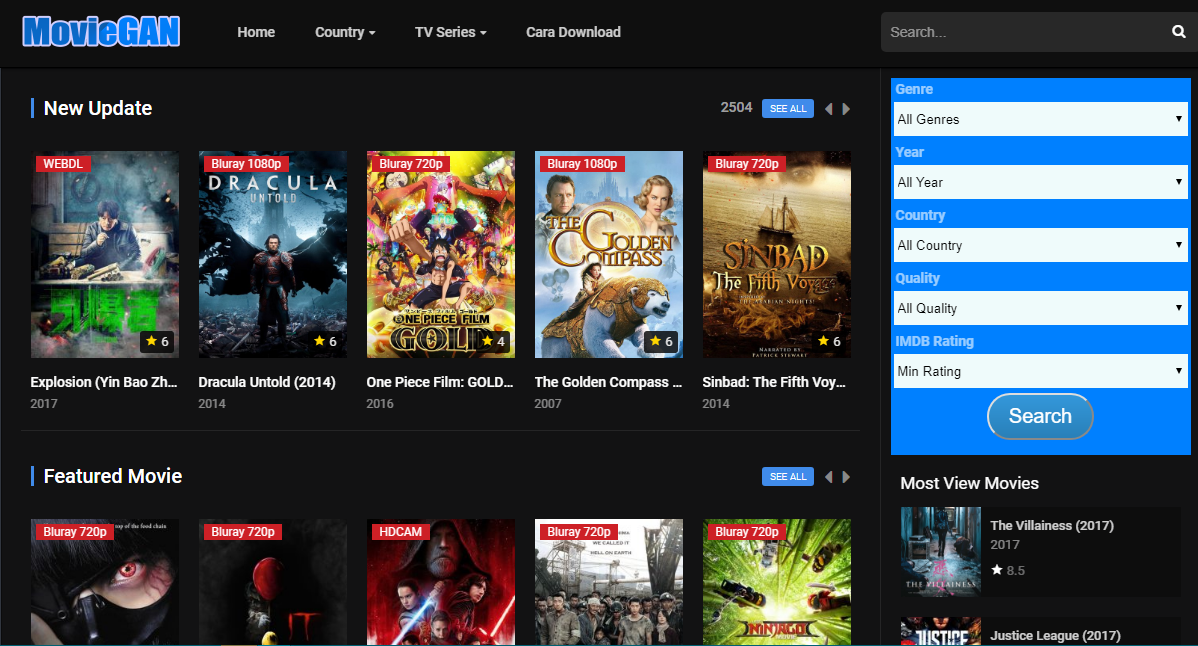Expand the Country menu in navbar
Screen dimensions: 1198x646
[x=345, y=32]
